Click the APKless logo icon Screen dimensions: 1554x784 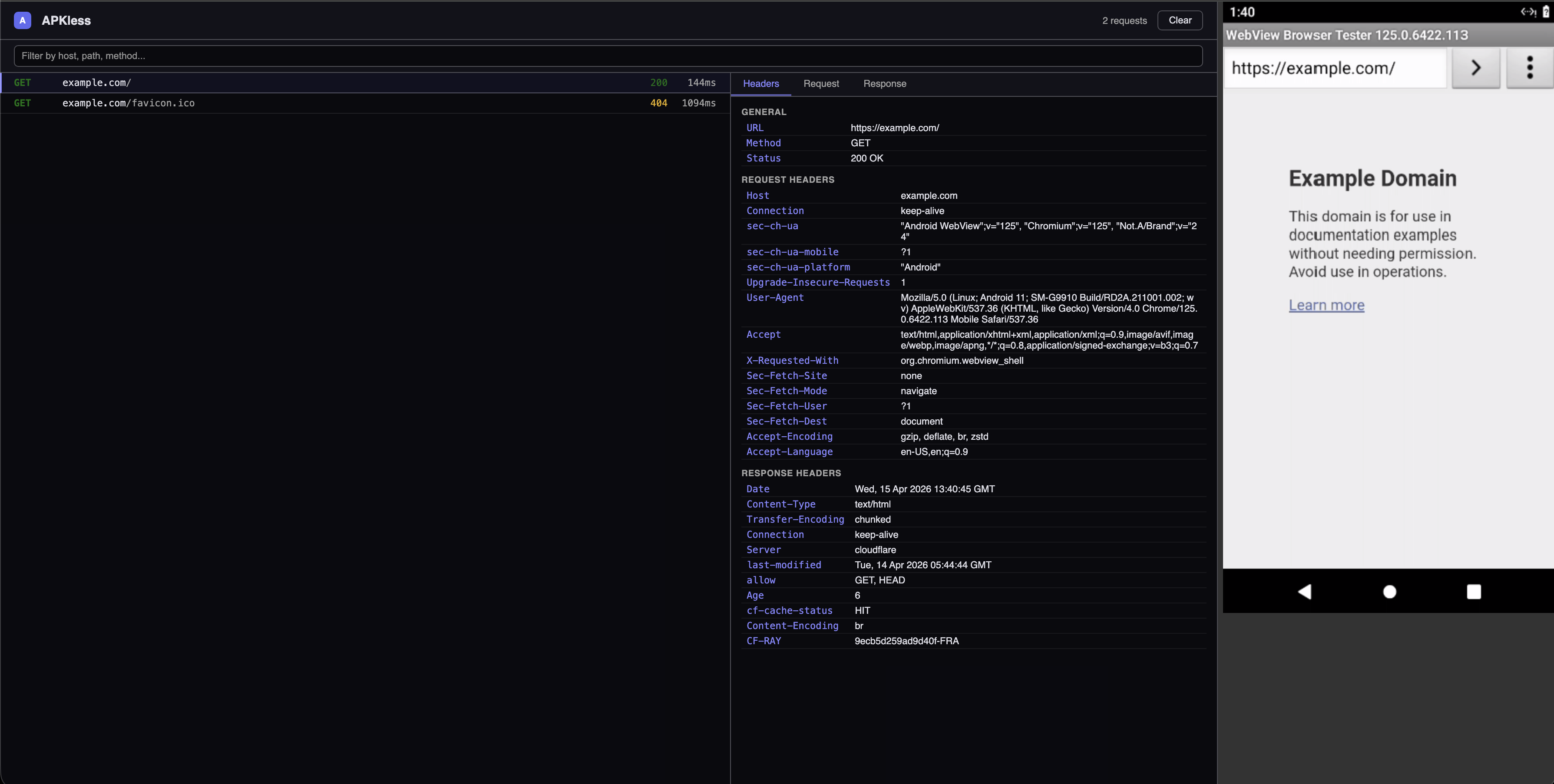coord(22,20)
